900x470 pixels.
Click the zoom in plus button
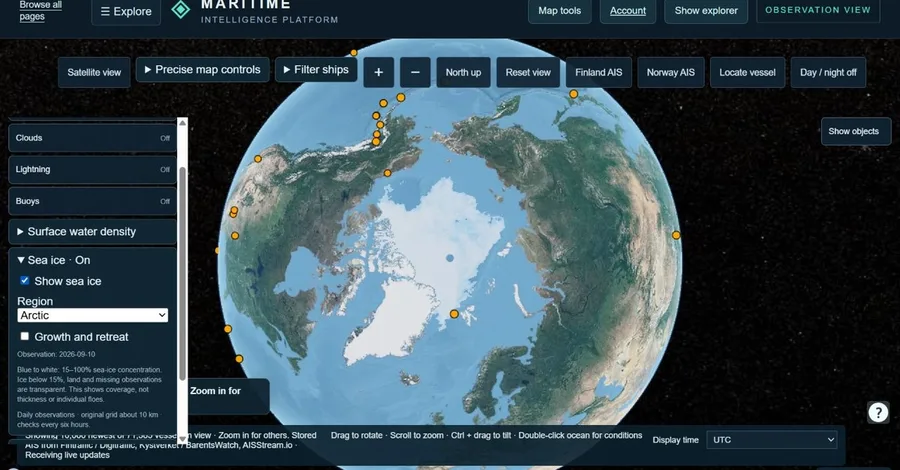tap(379, 72)
